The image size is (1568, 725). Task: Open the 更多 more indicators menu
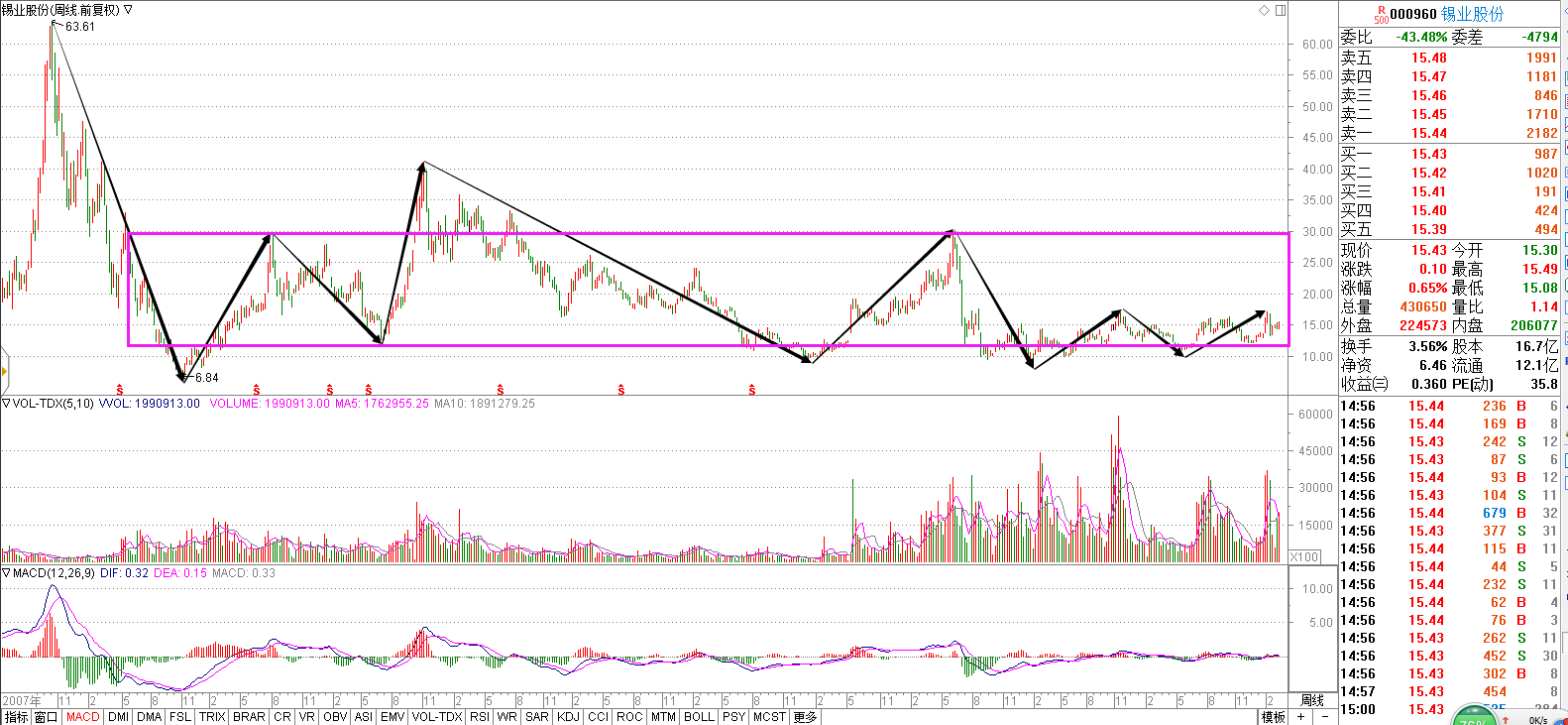(805, 717)
